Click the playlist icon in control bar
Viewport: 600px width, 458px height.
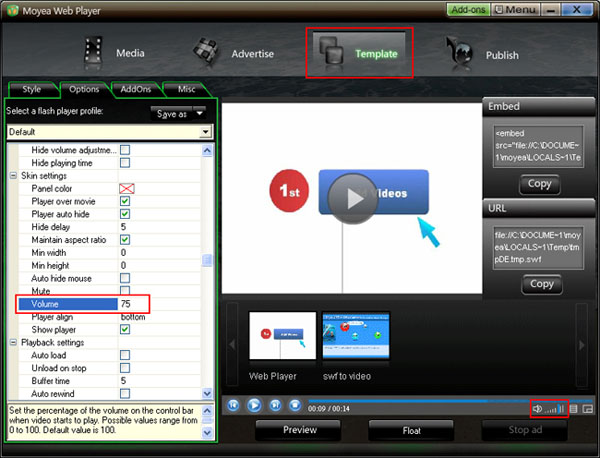(x=574, y=409)
